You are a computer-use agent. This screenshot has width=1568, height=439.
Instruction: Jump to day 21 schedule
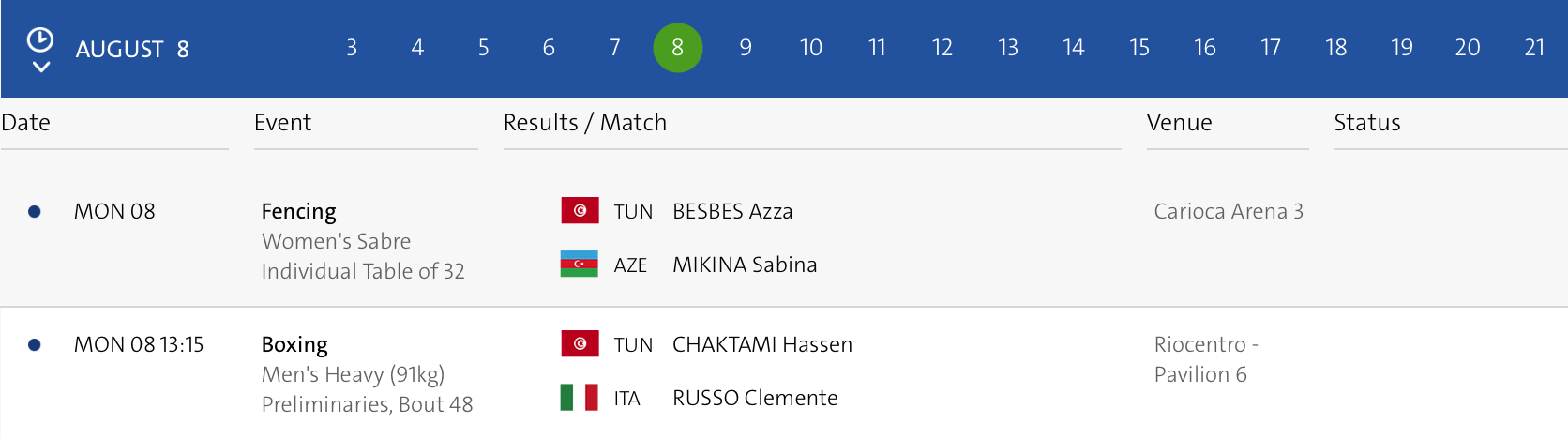[1534, 48]
